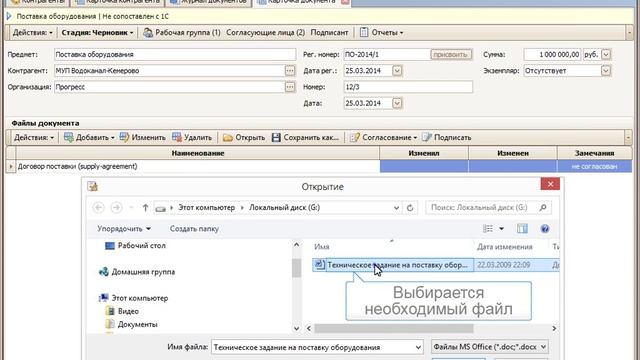Open the Рабочая группа (1) panel
This screenshot has height=360, width=640.
[182, 32]
